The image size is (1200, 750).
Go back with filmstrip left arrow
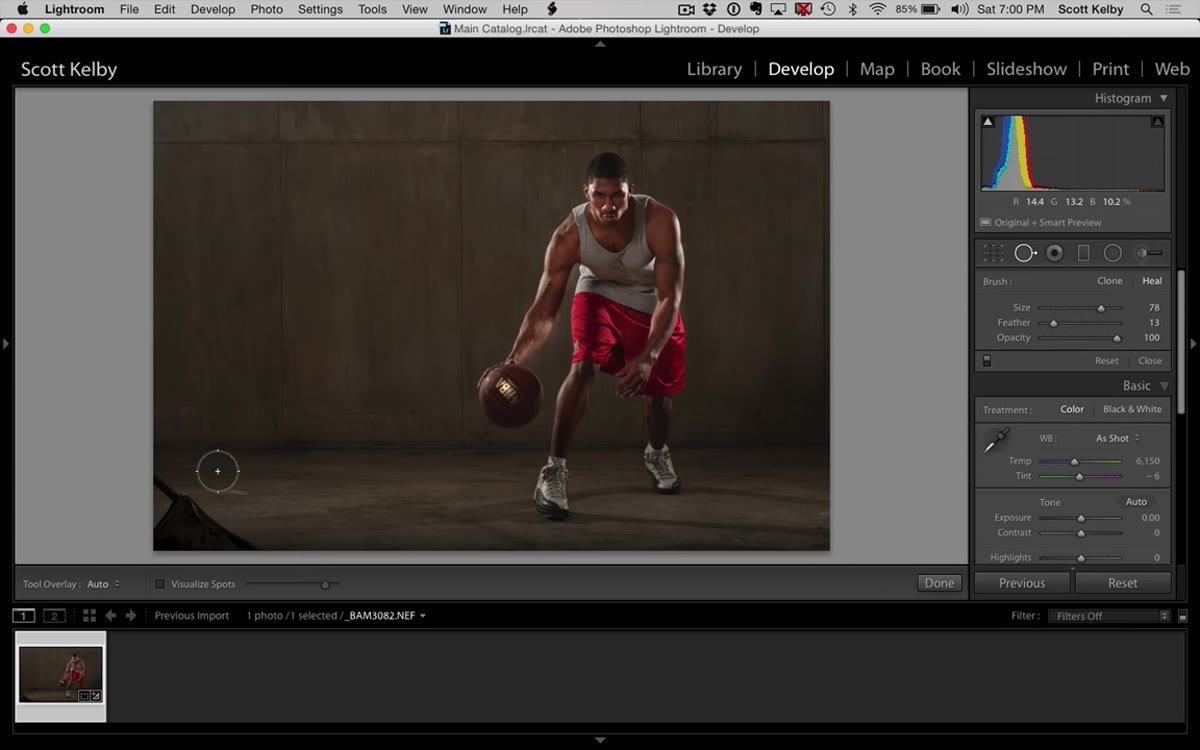[x=111, y=616]
